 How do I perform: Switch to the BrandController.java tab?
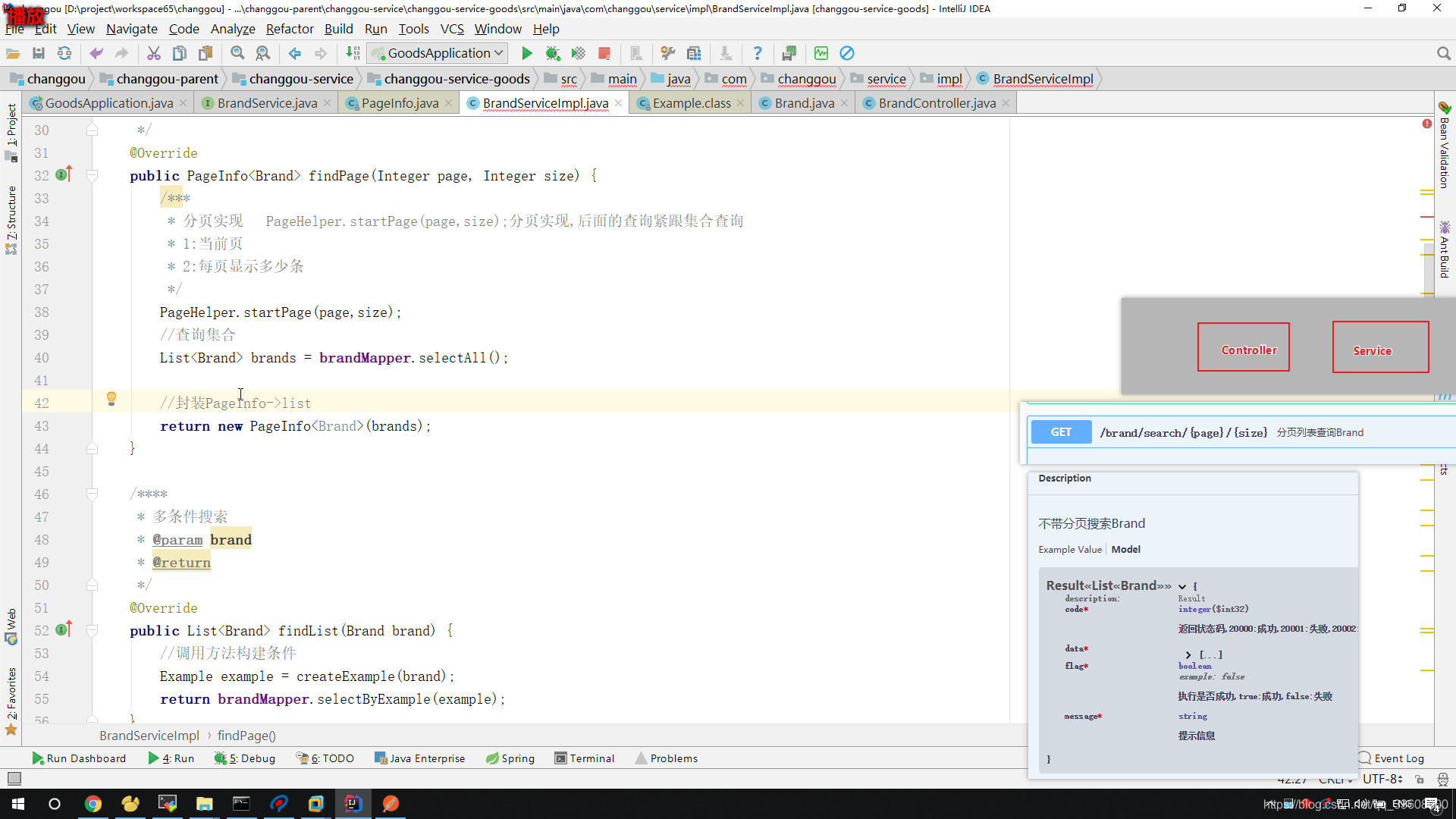(x=937, y=103)
